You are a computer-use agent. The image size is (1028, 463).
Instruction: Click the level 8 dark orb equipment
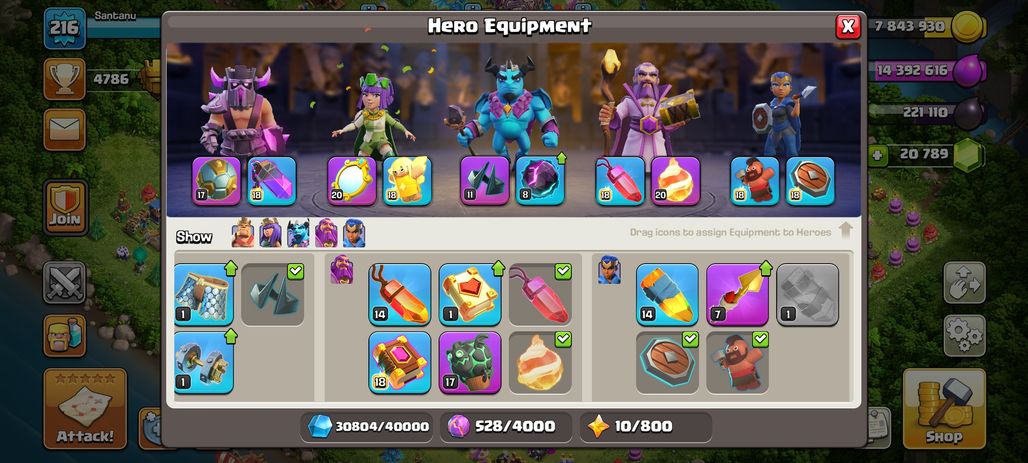(540, 181)
